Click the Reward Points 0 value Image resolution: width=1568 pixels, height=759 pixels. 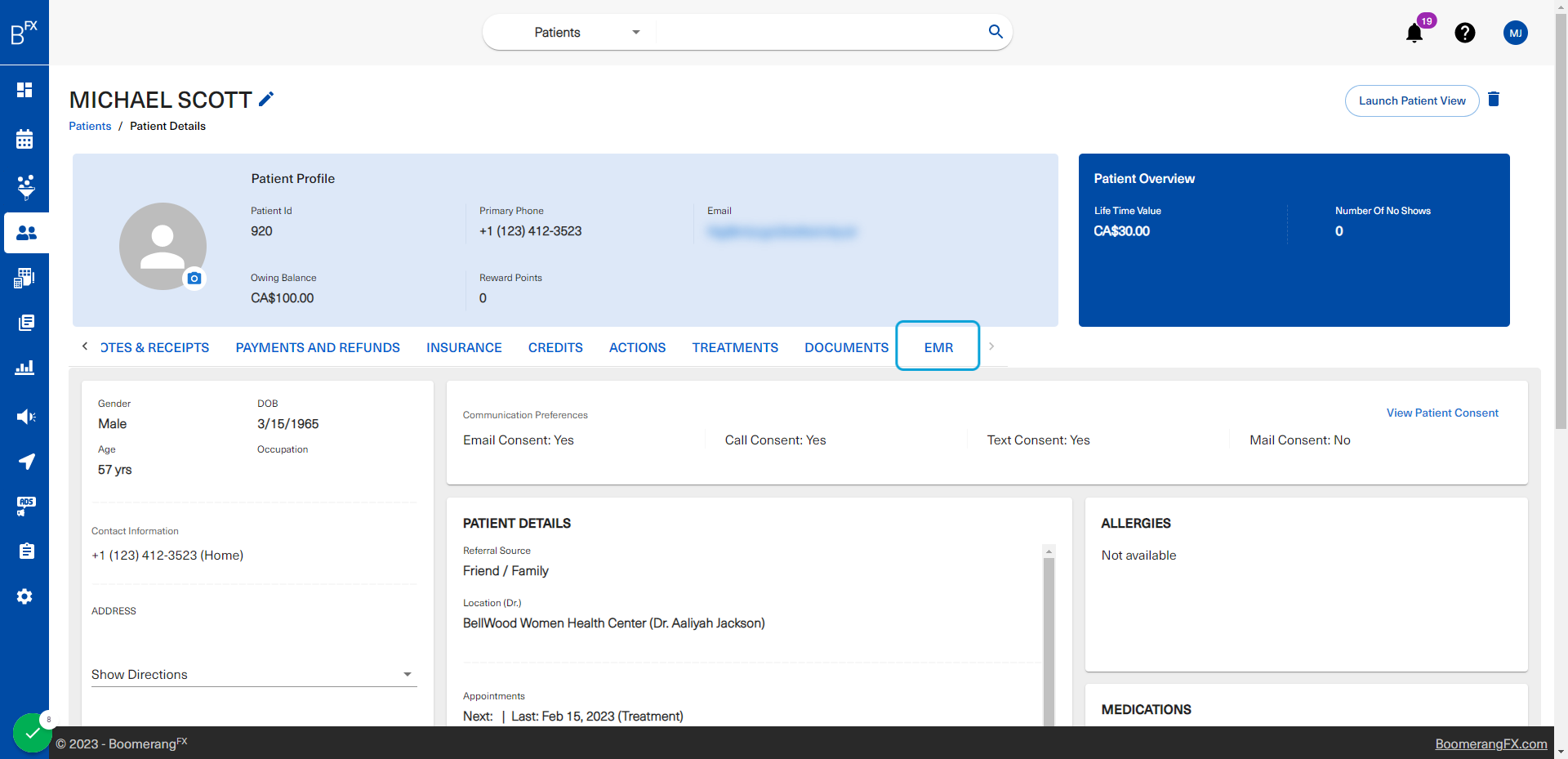pos(483,298)
